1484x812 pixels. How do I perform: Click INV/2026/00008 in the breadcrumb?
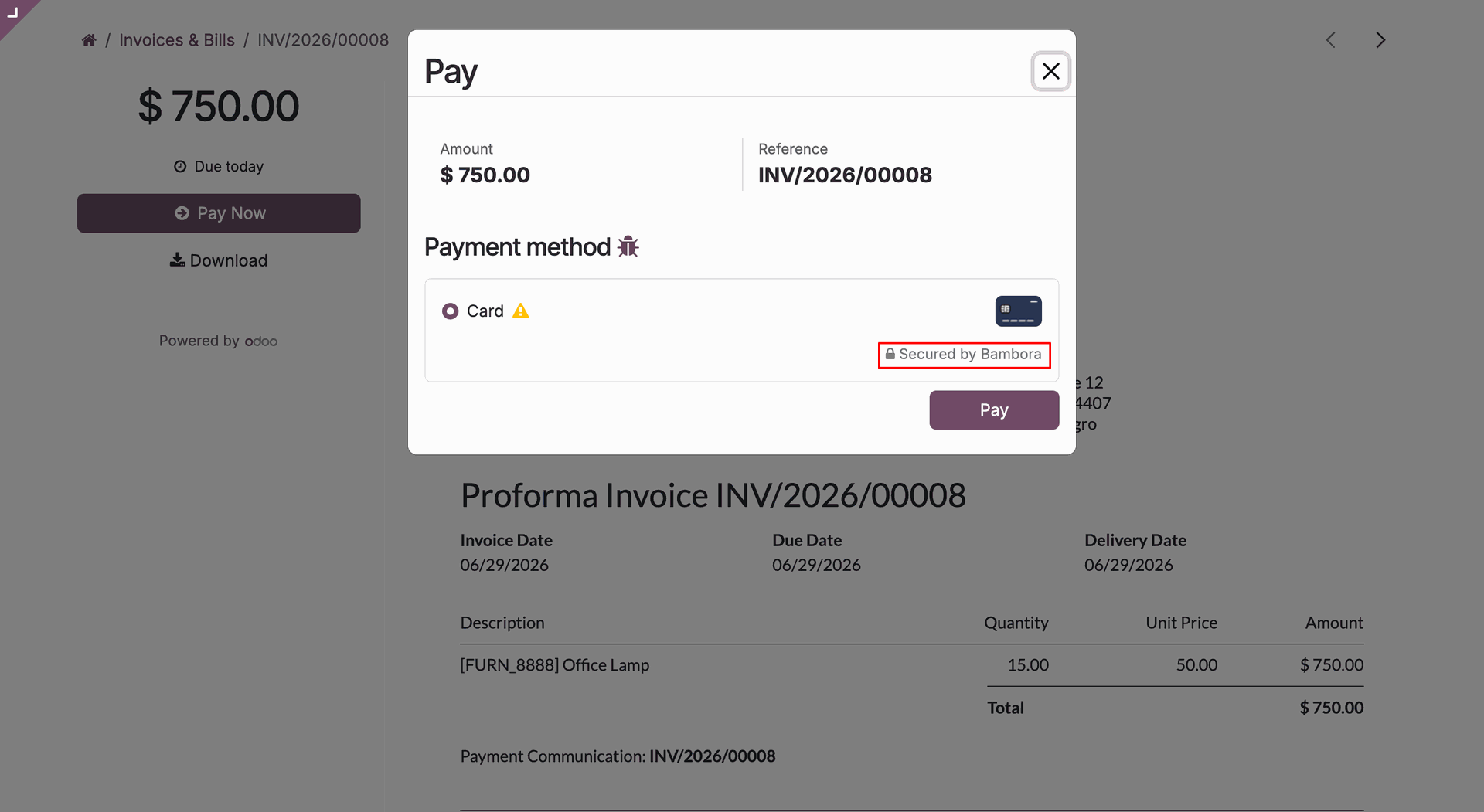pos(323,40)
